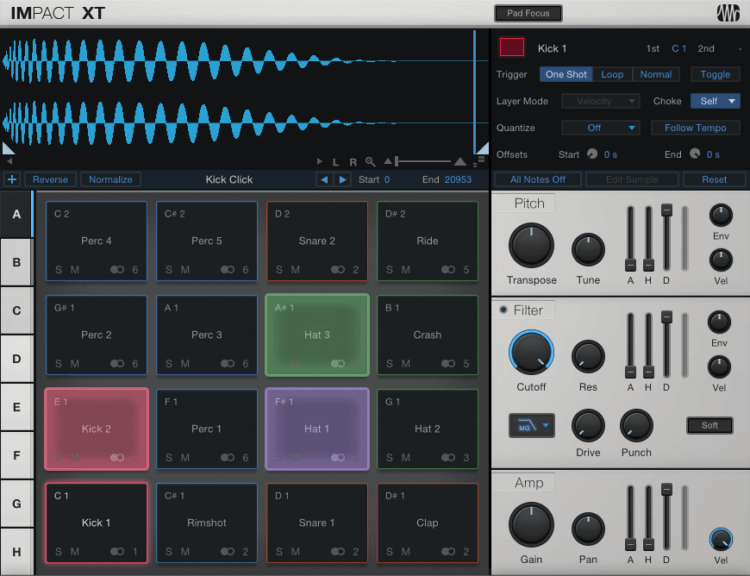Click the Offsets Start knob
This screenshot has height=576, width=750.
(592, 154)
